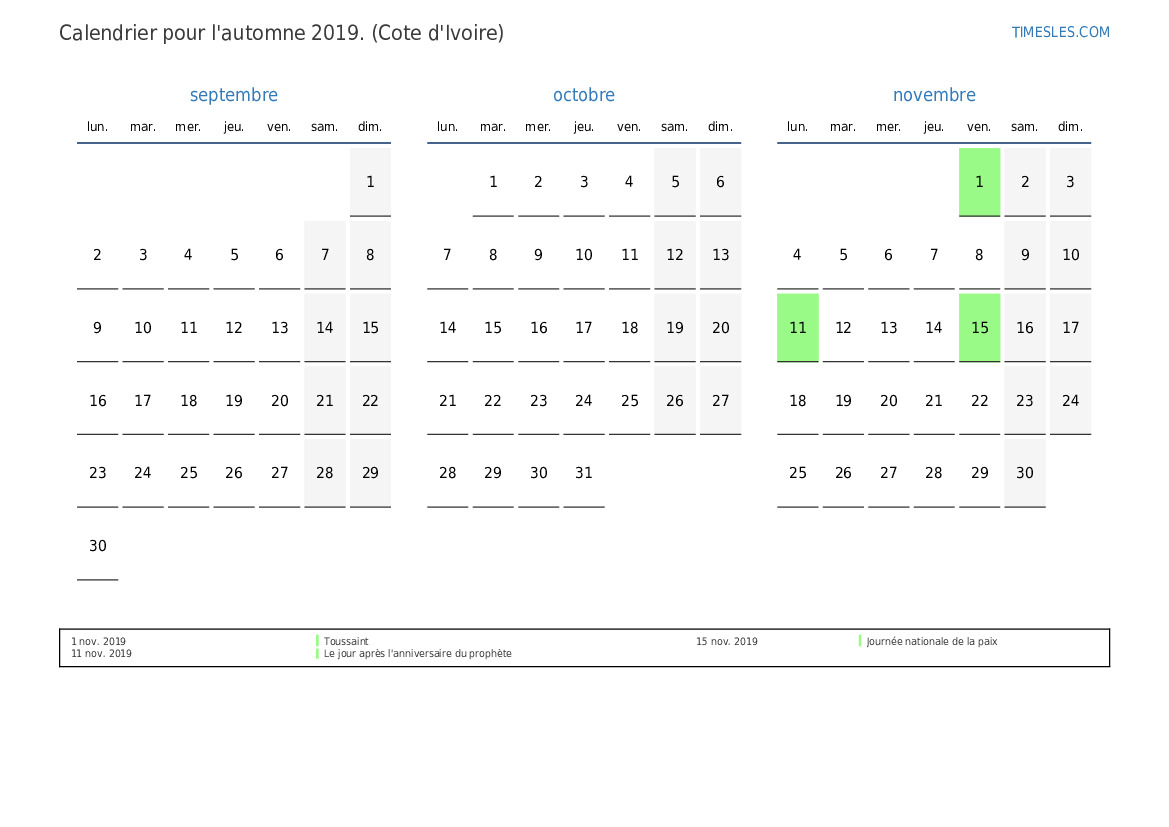Select November 24
This screenshot has width=1169, height=827.
click(1071, 400)
